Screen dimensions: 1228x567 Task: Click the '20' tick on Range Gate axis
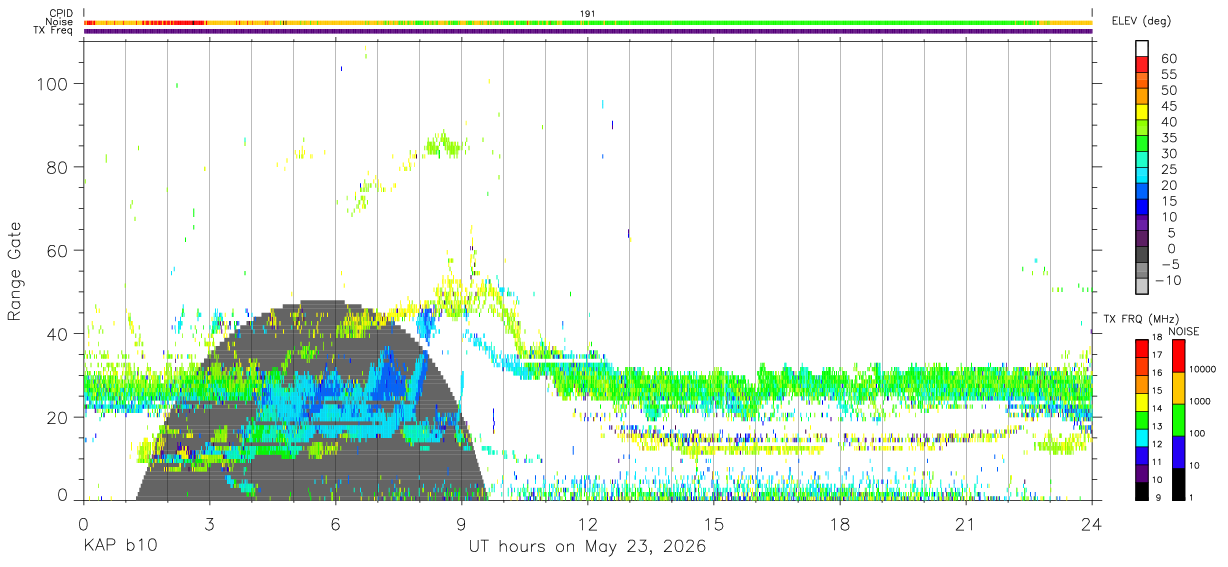pos(60,416)
